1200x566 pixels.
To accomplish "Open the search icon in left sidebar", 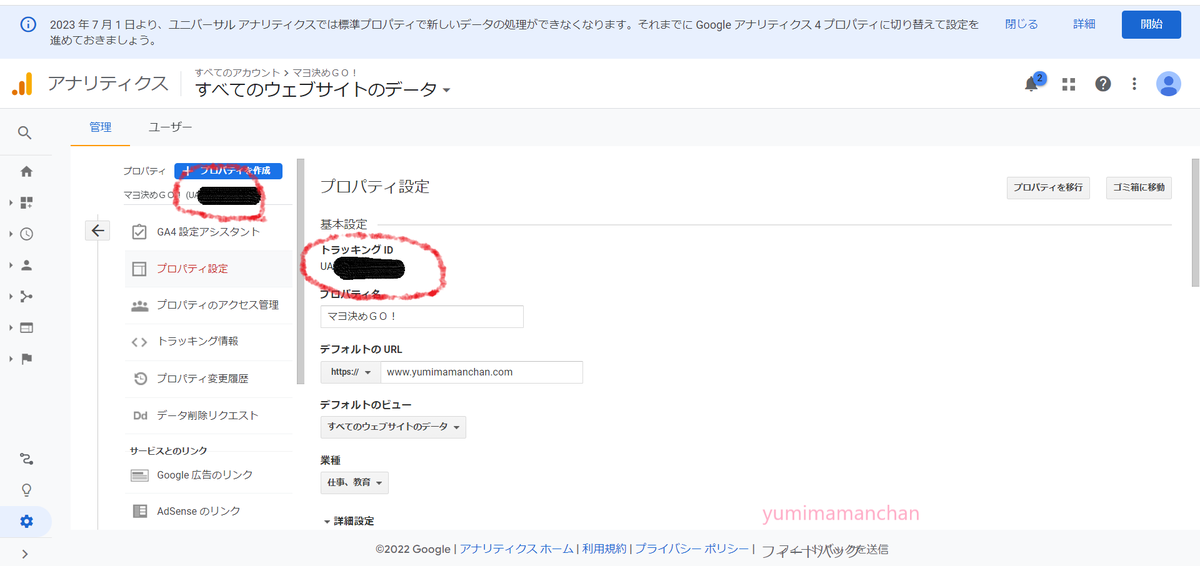I will (x=25, y=132).
